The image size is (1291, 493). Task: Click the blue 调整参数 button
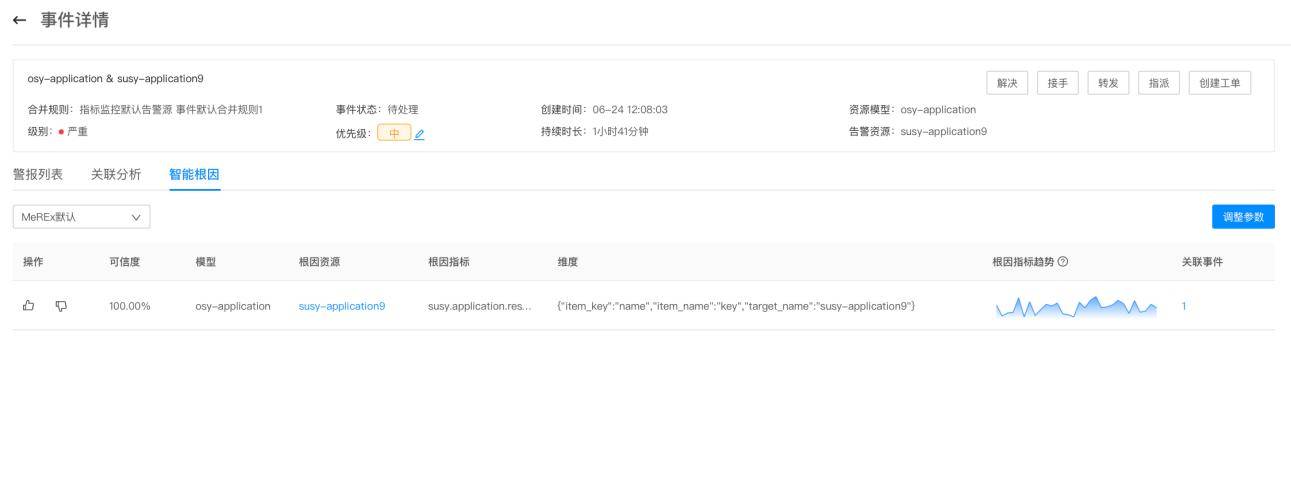(1243, 216)
